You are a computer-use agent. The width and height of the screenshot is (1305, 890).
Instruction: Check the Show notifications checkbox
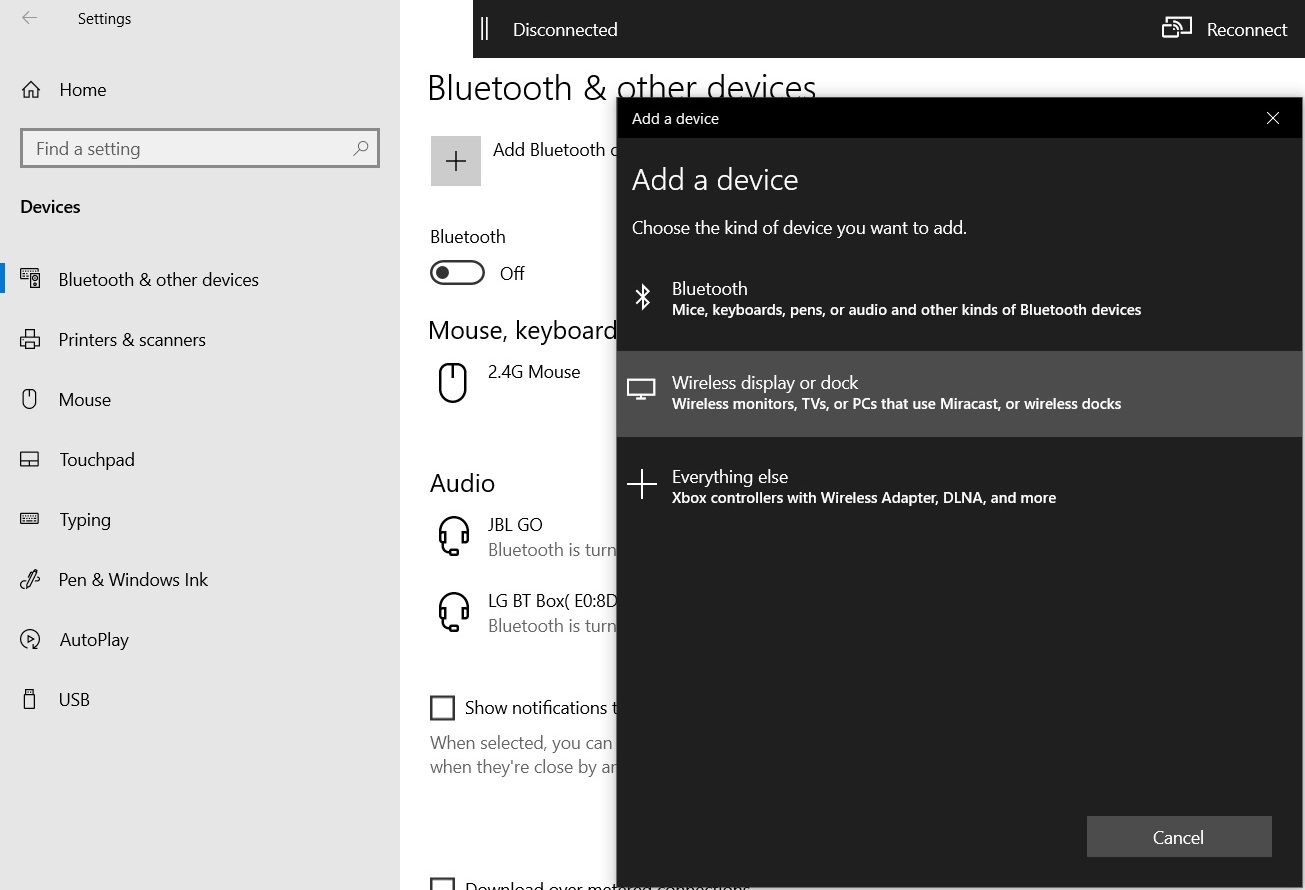click(442, 708)
